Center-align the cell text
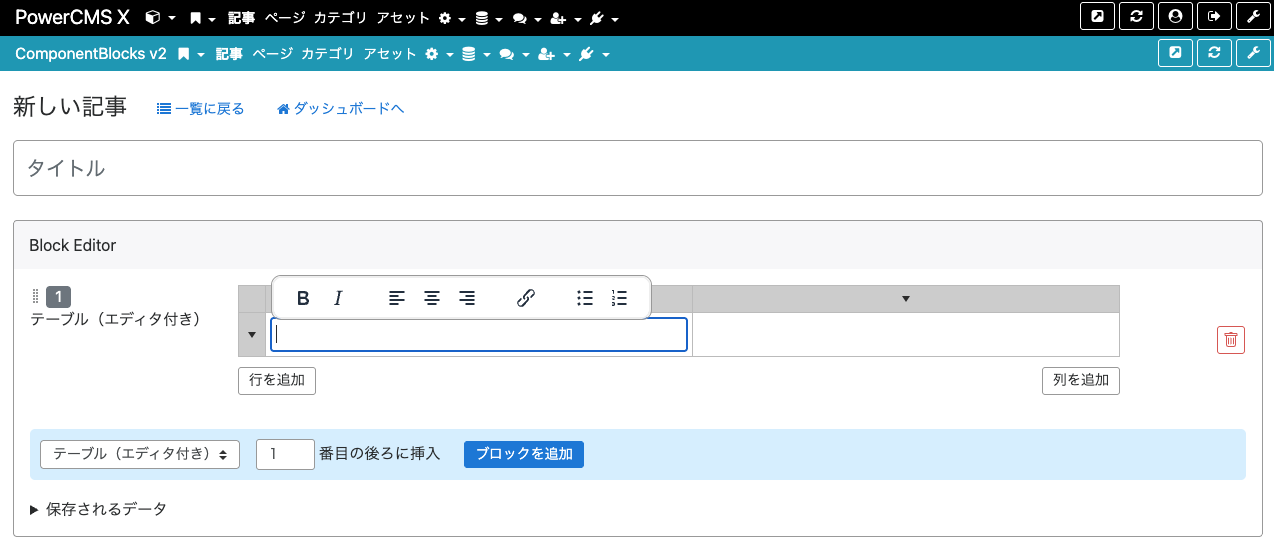This screenshot has width=1274, height=544. click(x=432, y=298)
